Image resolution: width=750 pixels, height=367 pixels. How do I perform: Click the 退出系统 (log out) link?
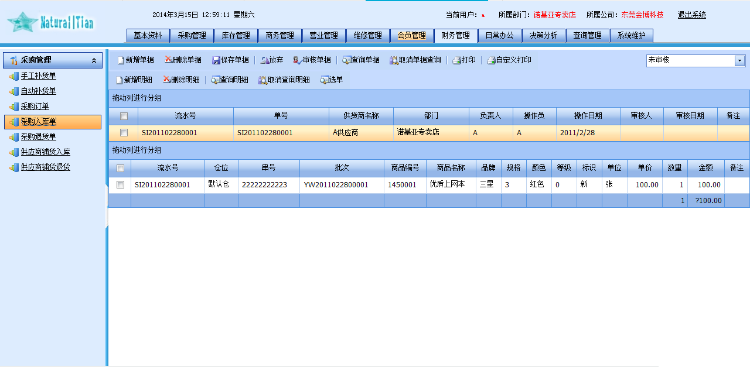[x=692, y=15]
